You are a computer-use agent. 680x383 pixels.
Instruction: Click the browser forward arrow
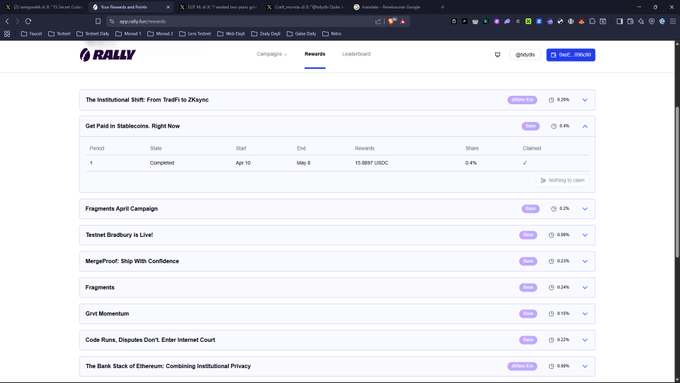[x=17, y=21]
